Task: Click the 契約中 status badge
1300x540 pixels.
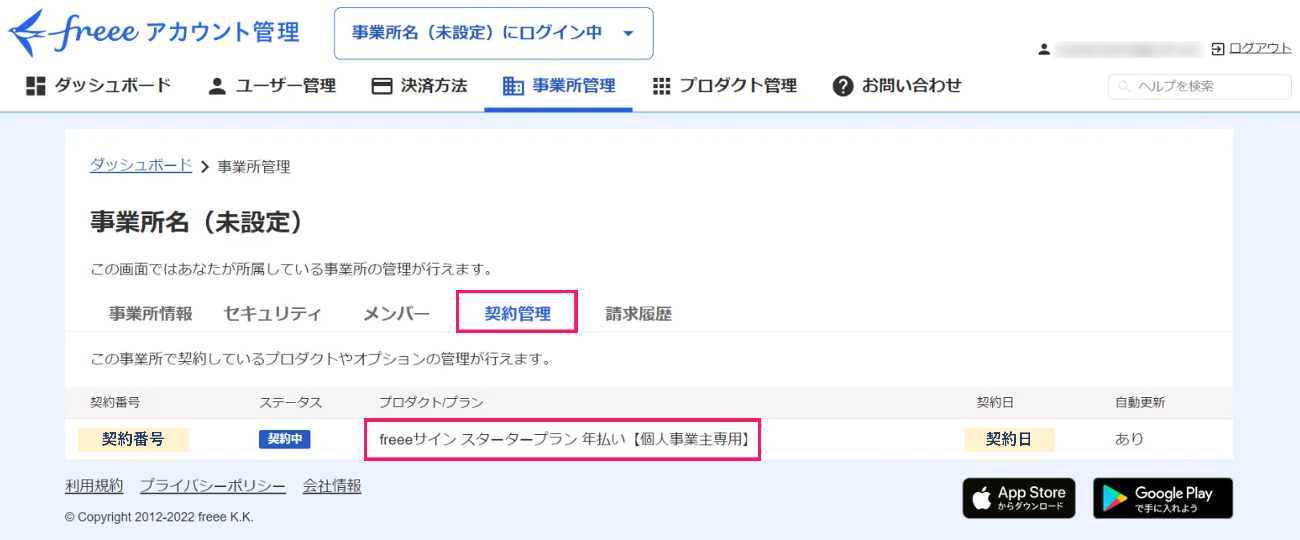Action: (286, 439)
